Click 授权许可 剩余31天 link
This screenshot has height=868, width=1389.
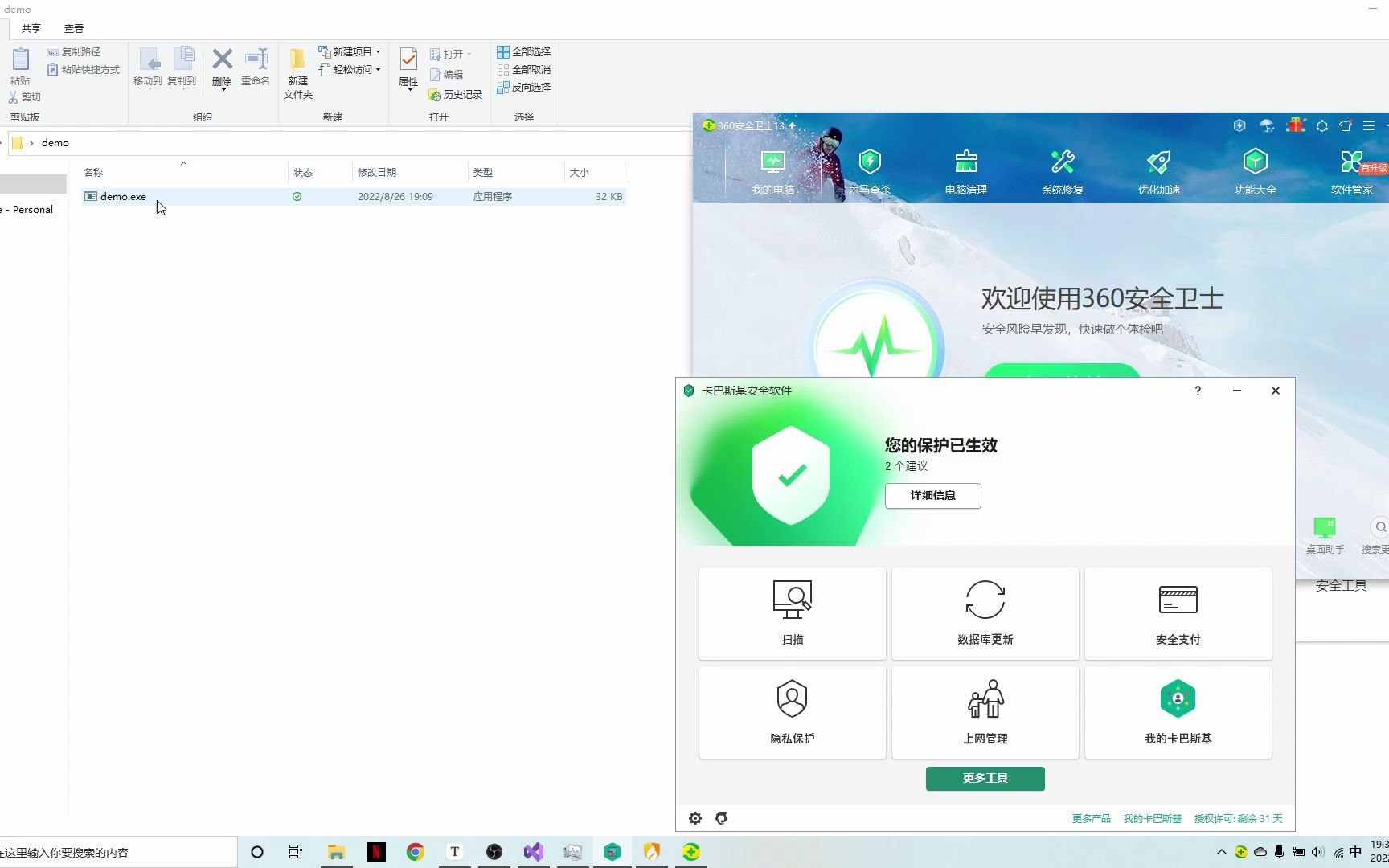[1239, 819]
